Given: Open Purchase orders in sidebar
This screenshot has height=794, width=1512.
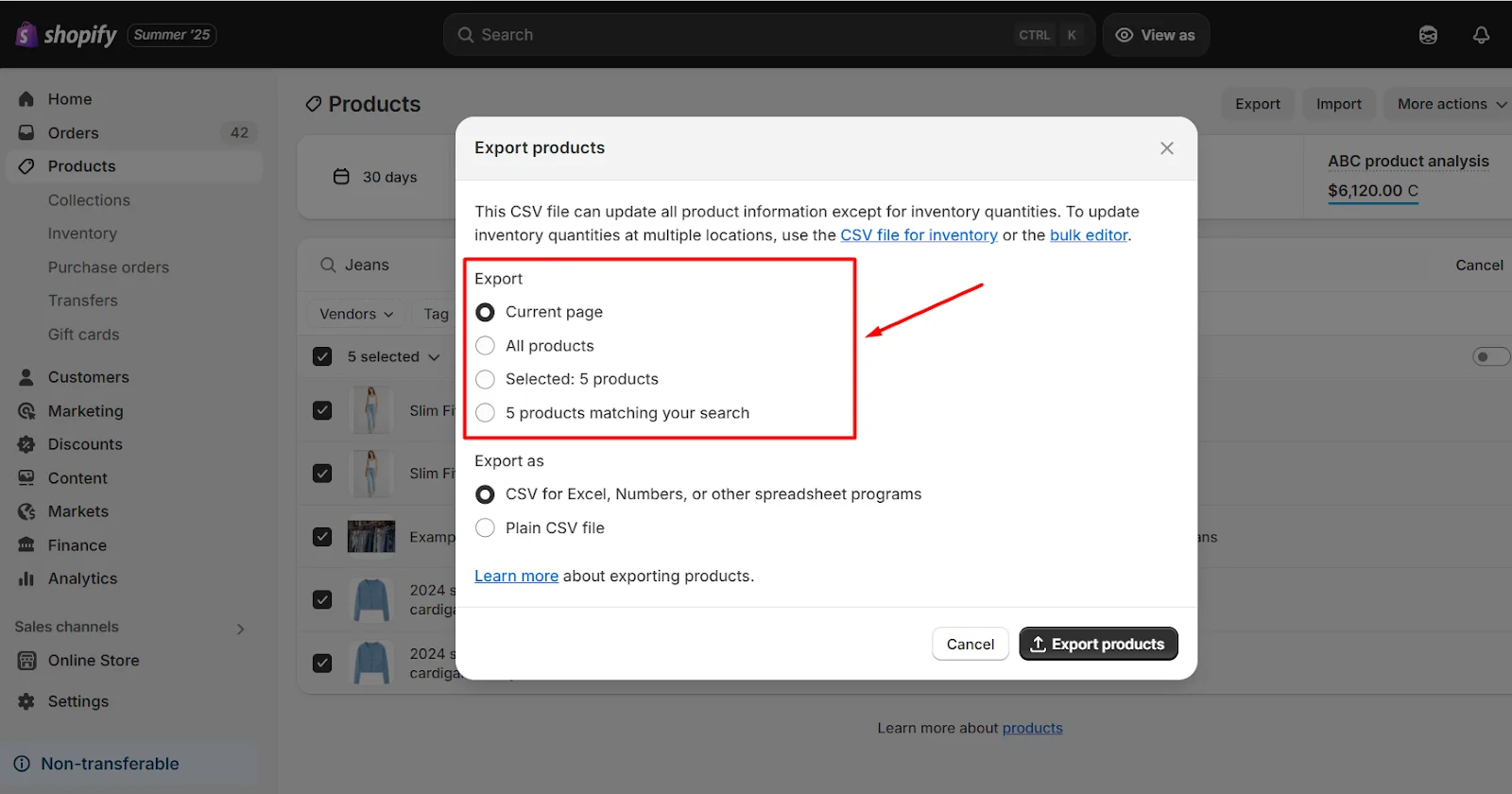Looking at the screenshot, I should [x=109, y=268].
